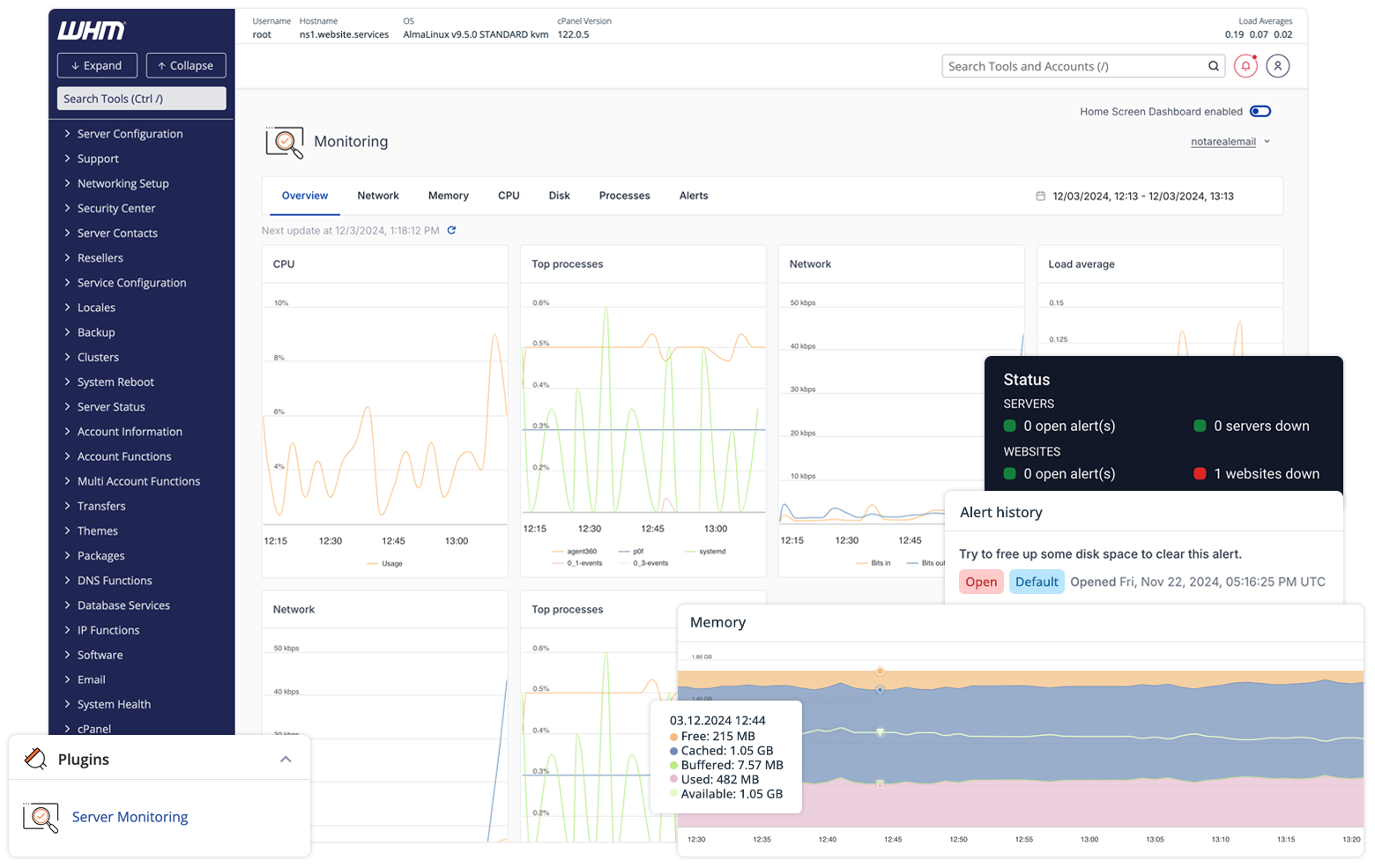Open the notifications bell icon
The height and width of the screenshot is (868, 1375).
pyautogui.click(x=1245, y=66)
